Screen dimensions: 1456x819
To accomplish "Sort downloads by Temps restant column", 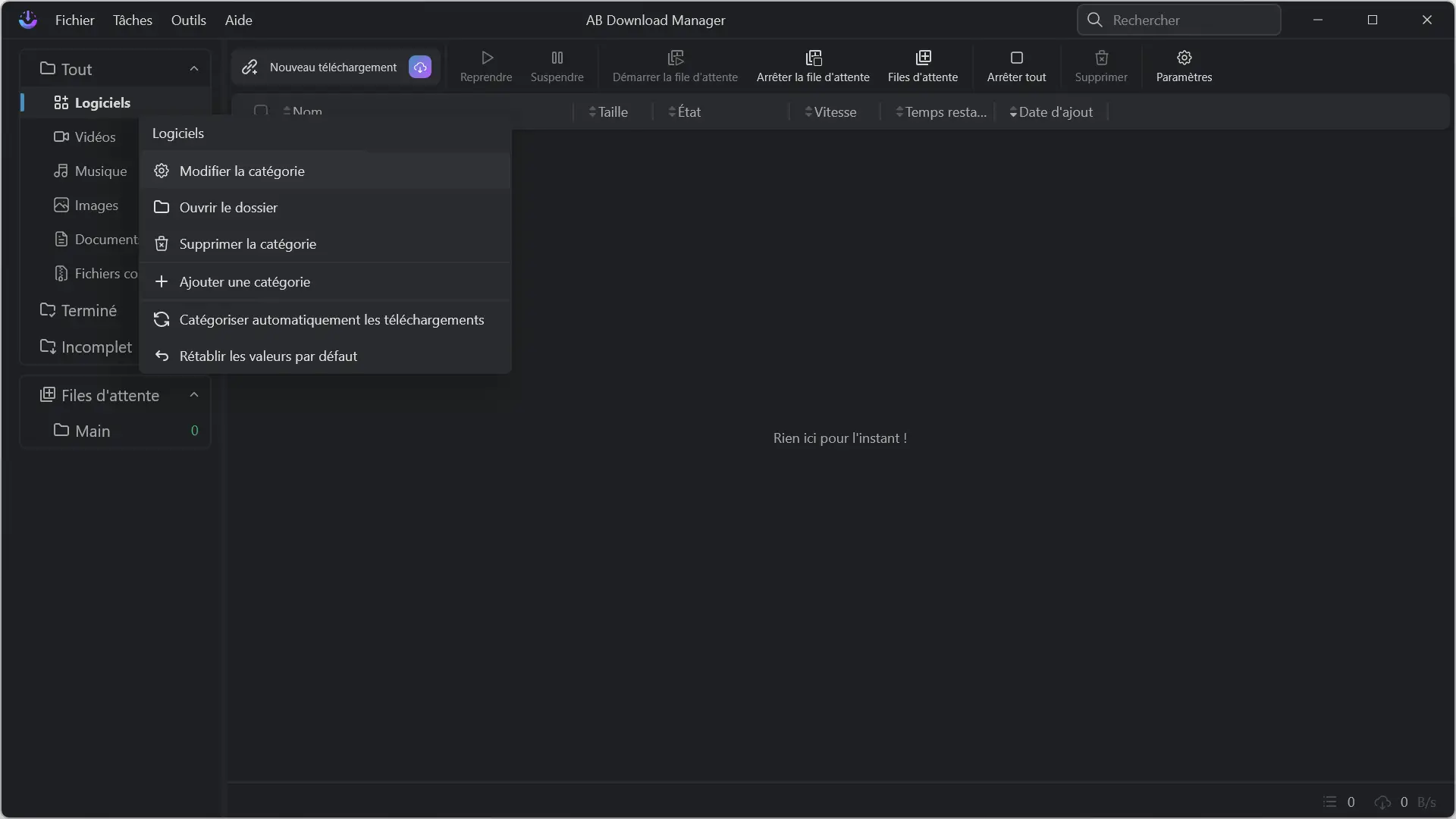I will click(x=941, y=112).
